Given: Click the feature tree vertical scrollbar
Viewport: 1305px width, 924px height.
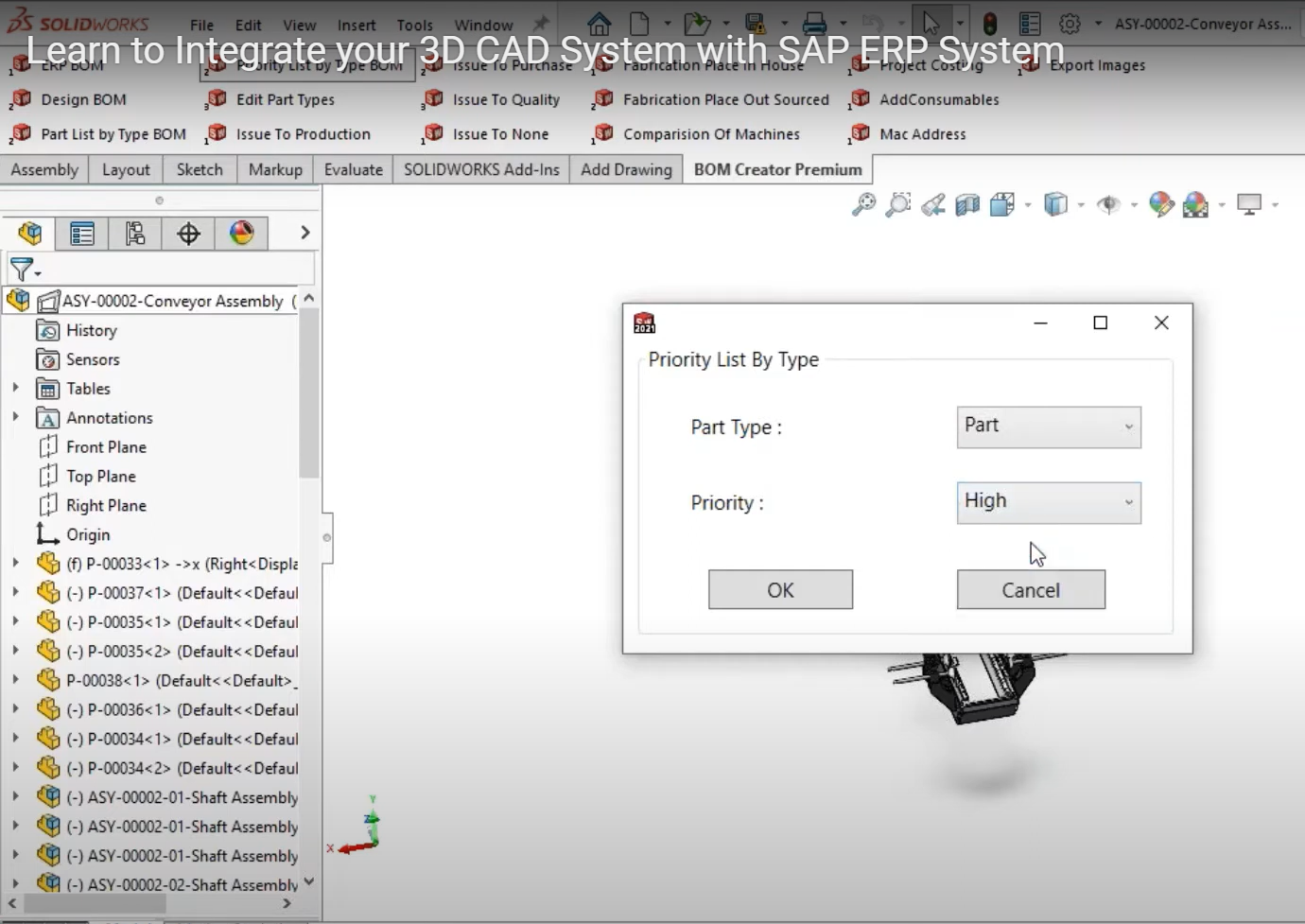Looking at the screenshot, I should (x=309, y=392).
